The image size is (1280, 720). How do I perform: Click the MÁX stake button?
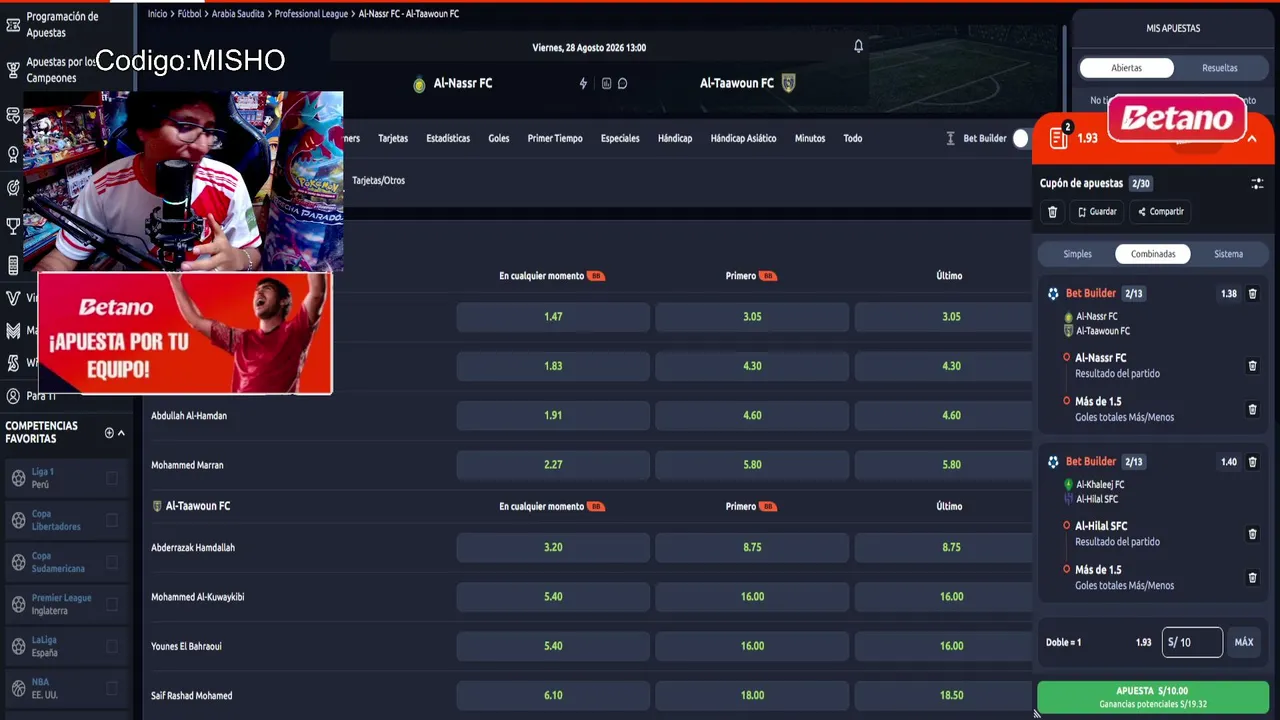point(1244,642)
